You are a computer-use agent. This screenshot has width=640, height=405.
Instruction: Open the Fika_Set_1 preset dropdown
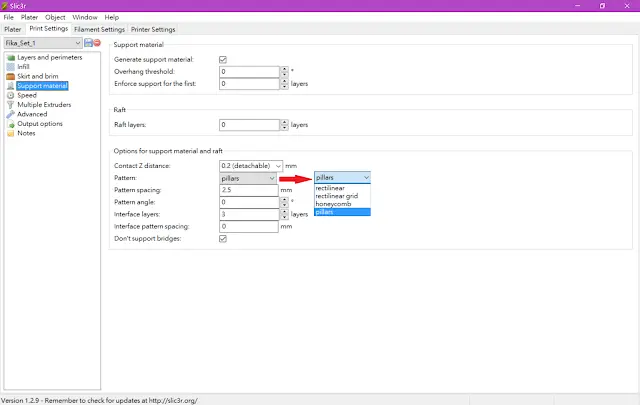43,43
